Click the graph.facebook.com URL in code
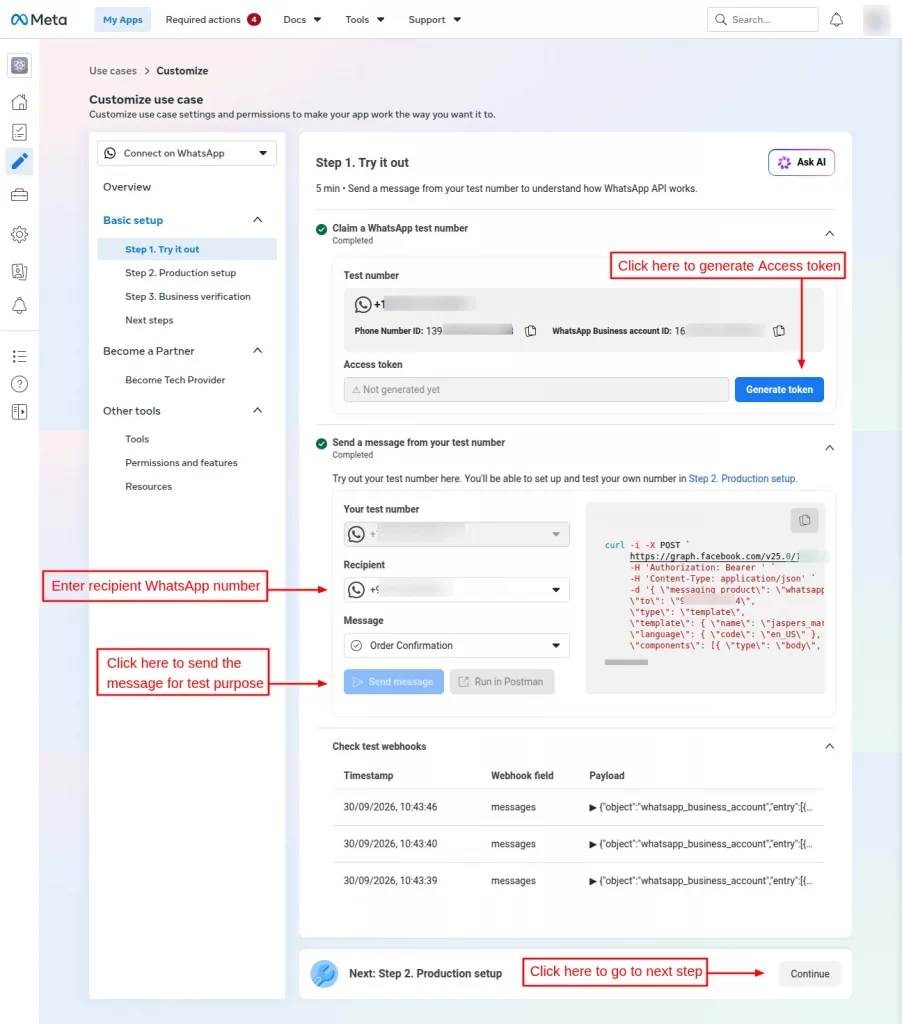The width and height of the screenshot is (902, 1024). 714,556
